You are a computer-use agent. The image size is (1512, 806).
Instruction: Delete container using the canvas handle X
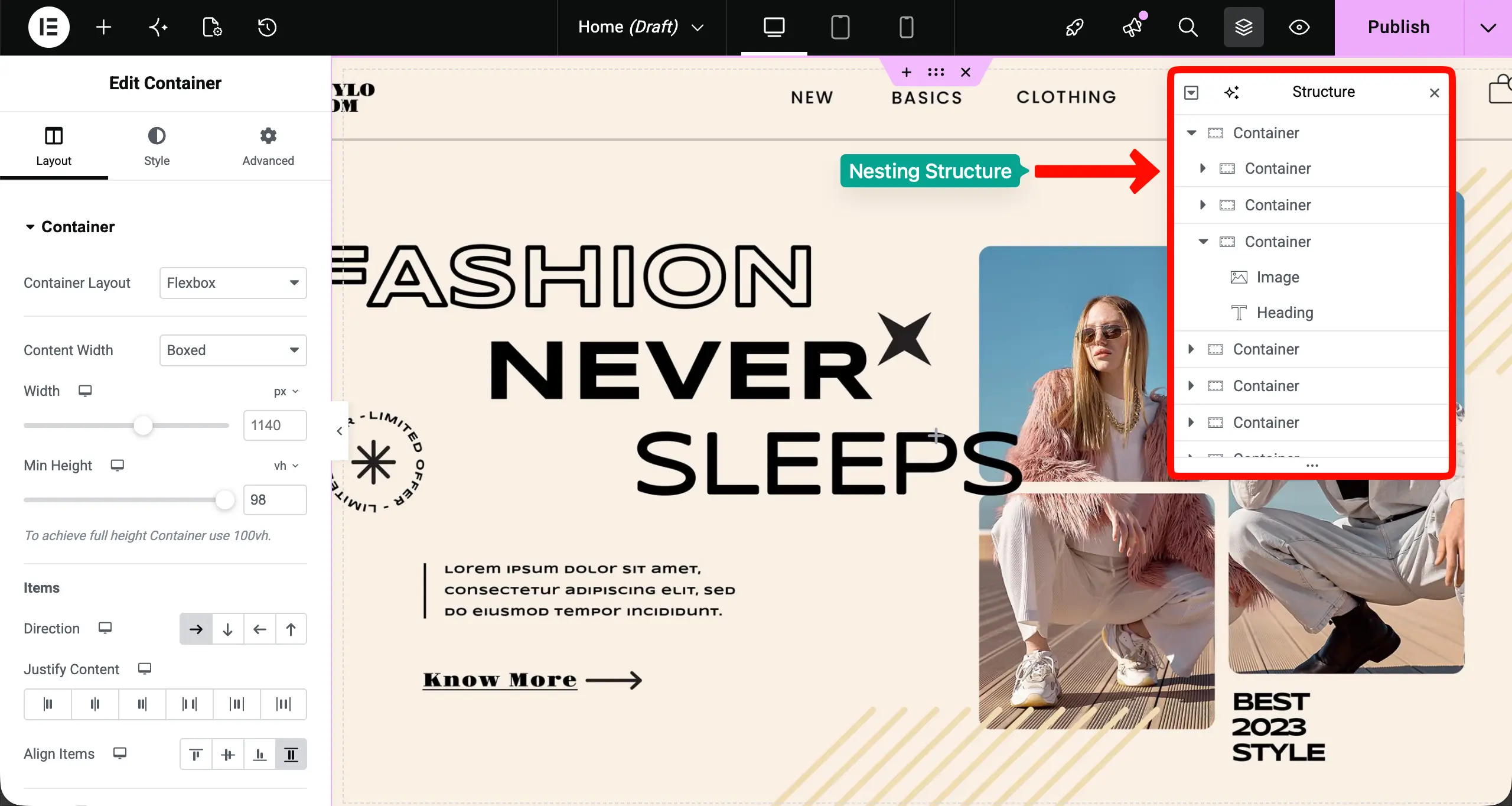pos(966,72)
